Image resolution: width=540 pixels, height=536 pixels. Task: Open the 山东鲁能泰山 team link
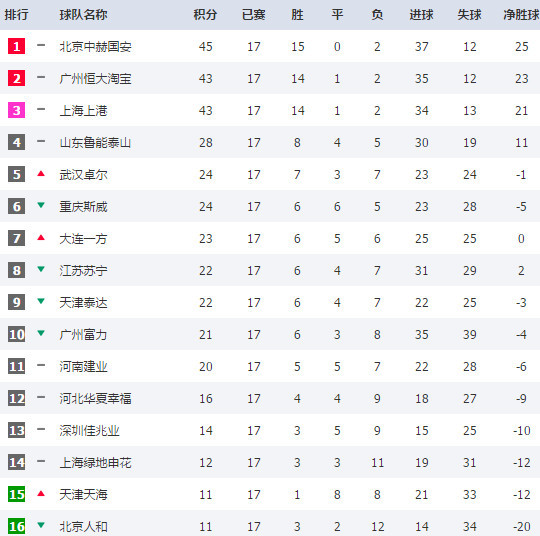click(x=95, y=143)
